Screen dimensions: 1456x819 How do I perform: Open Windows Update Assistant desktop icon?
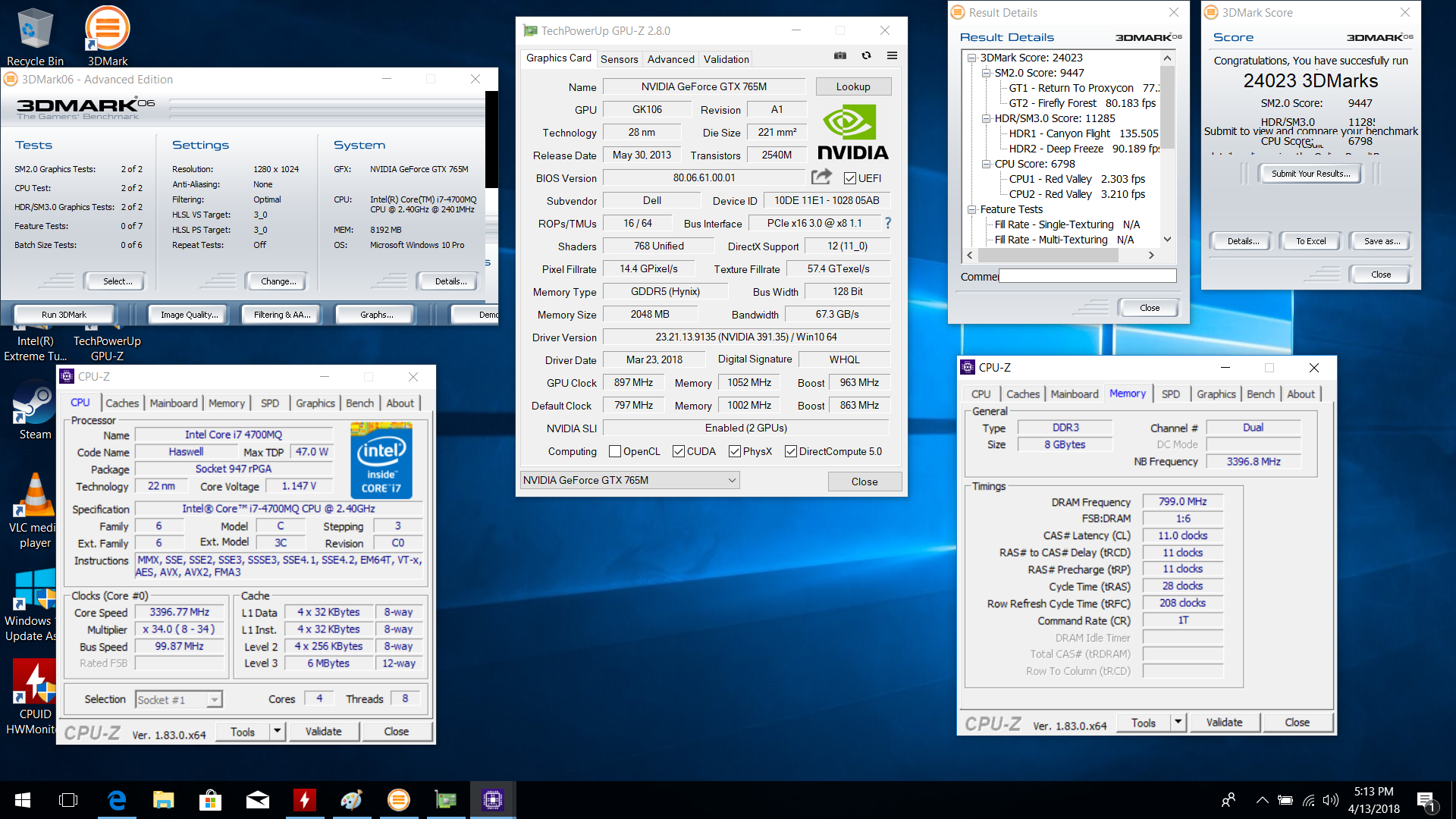[x=30, y=604]
